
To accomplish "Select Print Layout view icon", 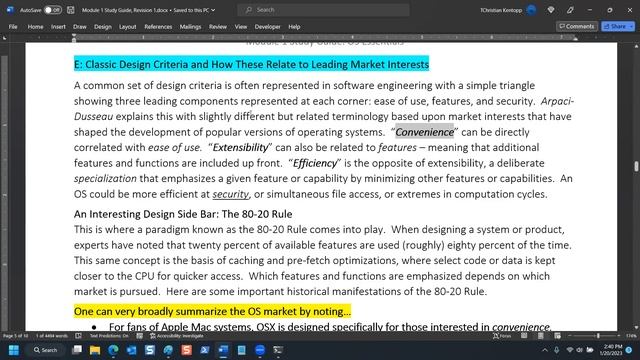I will coord(540,336).
